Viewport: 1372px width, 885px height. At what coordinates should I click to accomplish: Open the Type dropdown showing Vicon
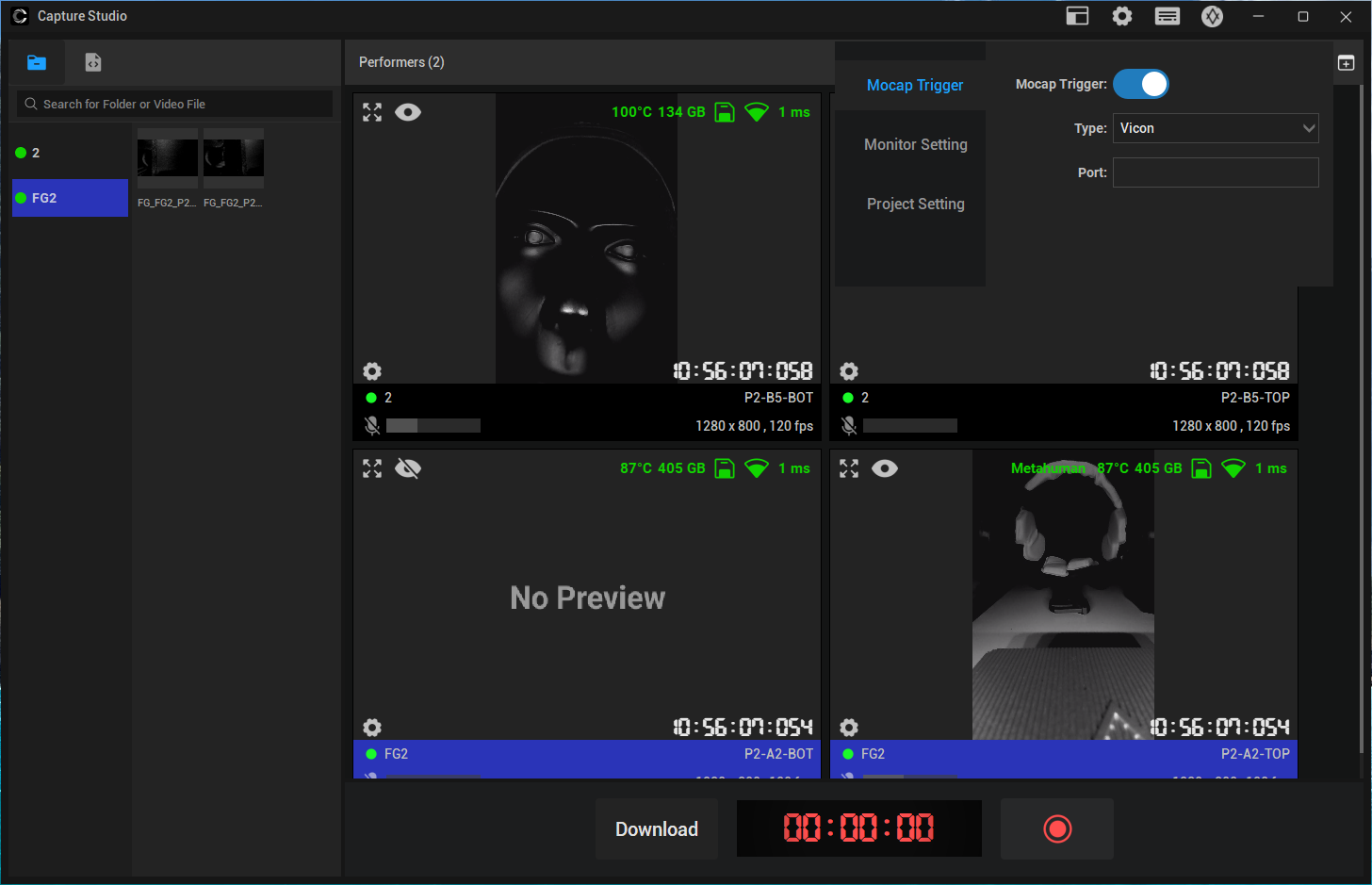(1216, 128)
